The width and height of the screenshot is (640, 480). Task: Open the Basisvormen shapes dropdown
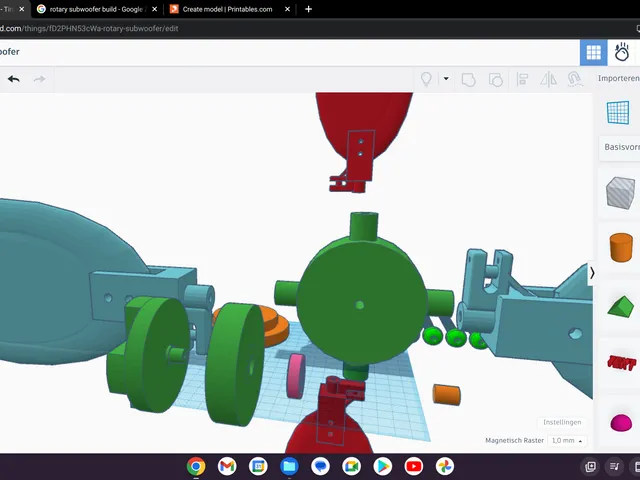click(621, 147)
